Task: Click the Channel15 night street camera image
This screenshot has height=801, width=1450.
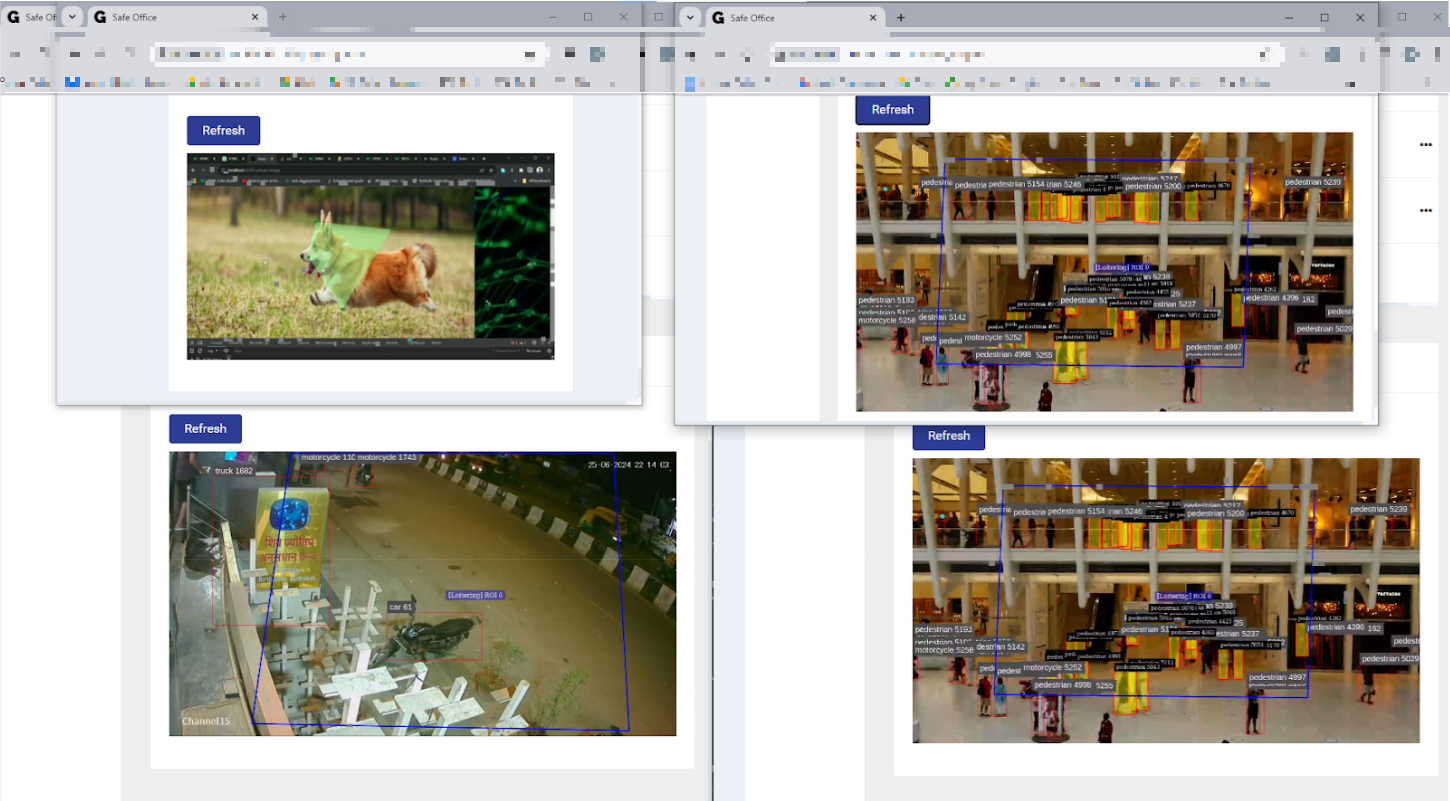Action: click(422, 593)
